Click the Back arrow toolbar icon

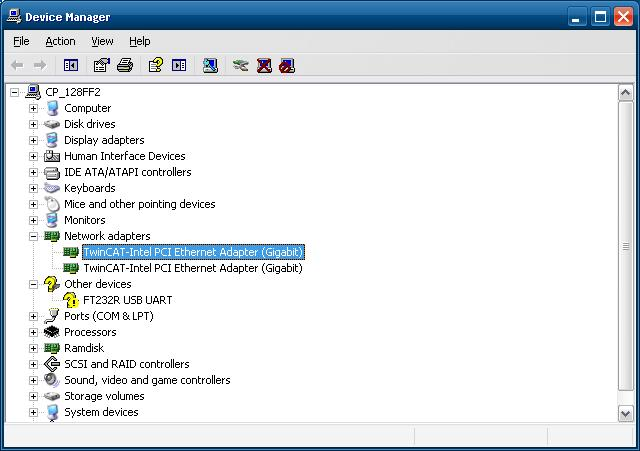(x=17, y=65)
